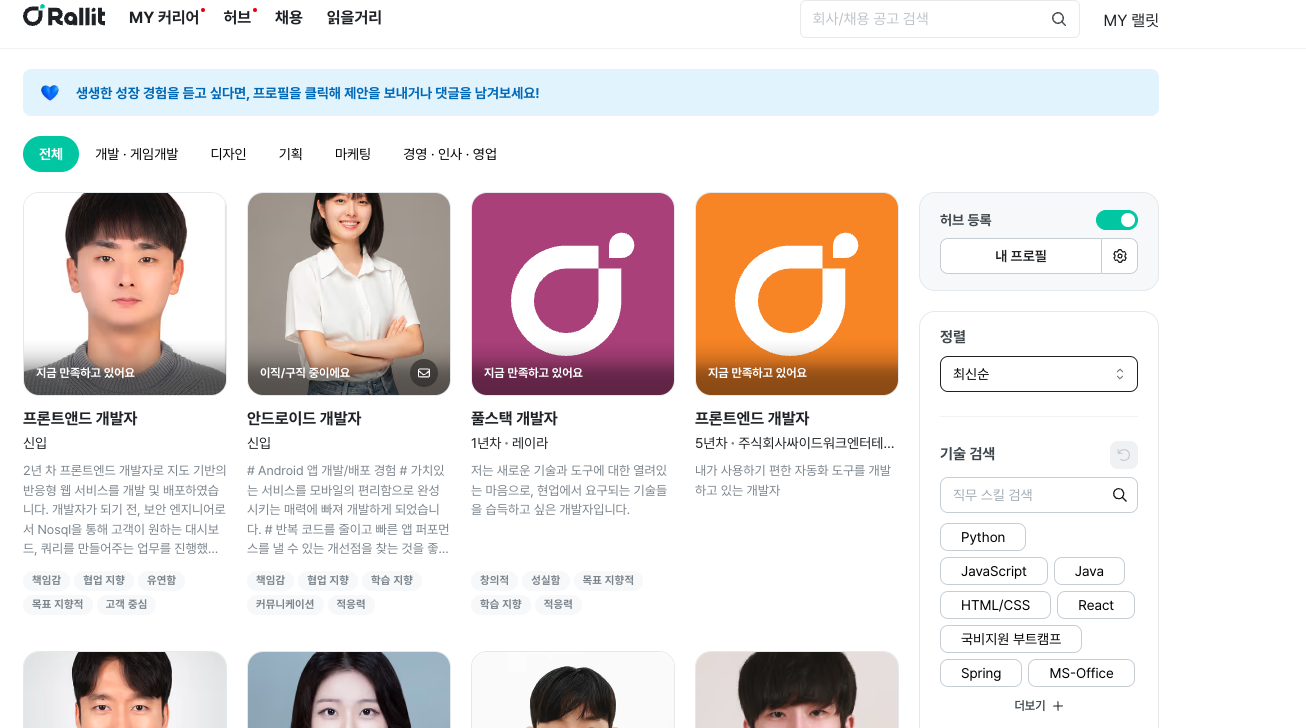Open the first 프론트앤드 개발자 profile photo
1306x728 pixels.
[x=125, y=294]
